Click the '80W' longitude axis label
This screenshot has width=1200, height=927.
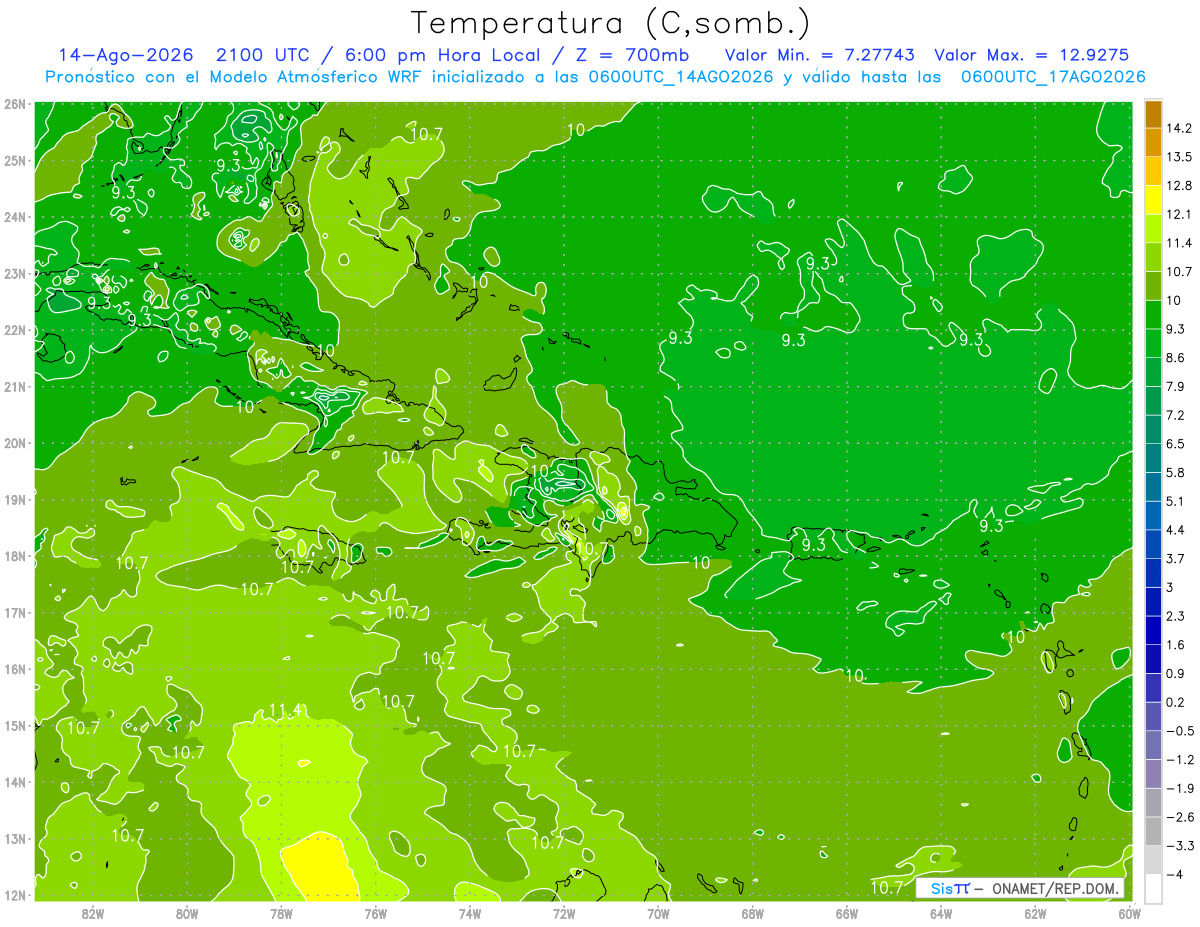click(187, 913)
